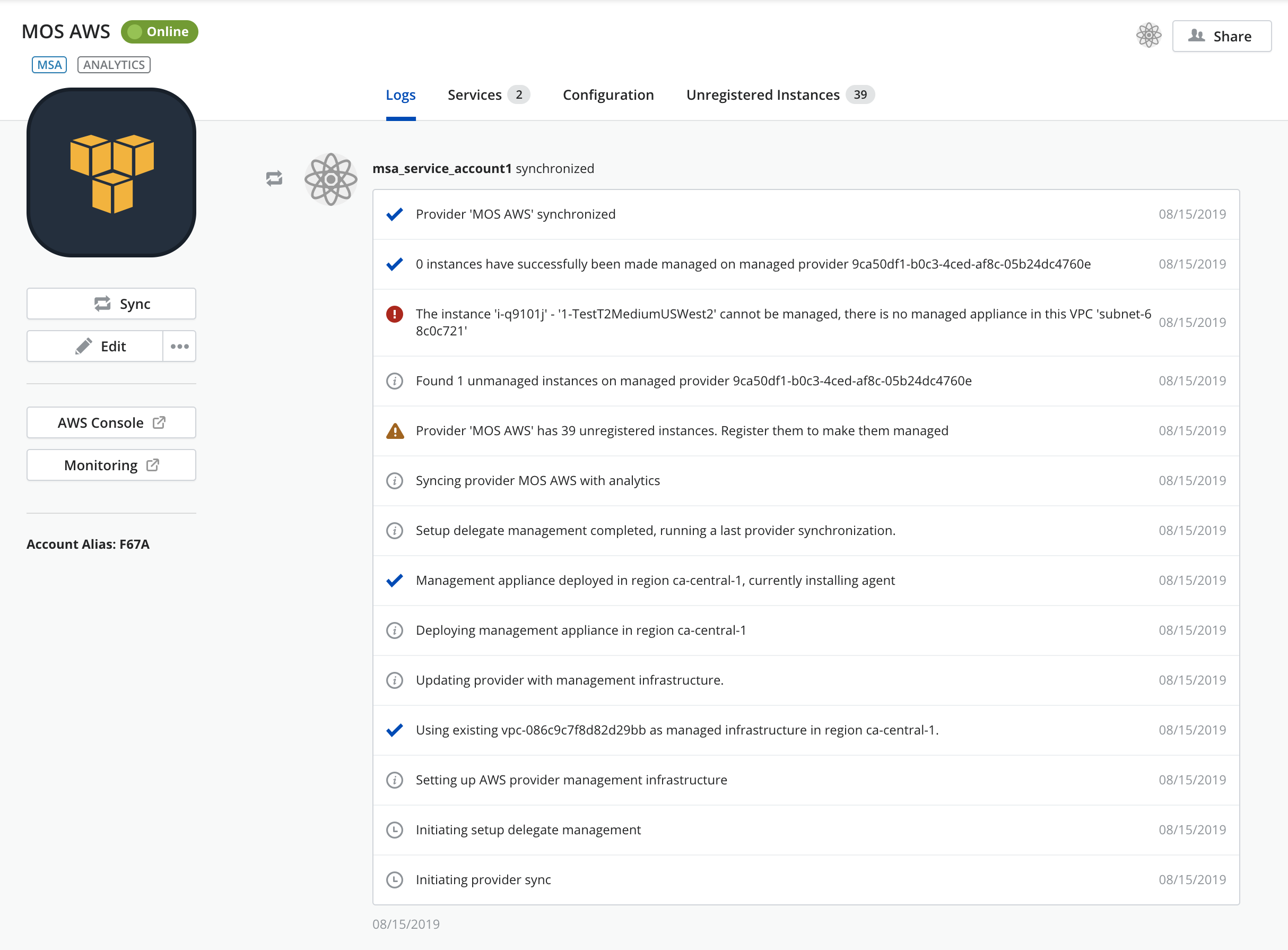
Task: Toggle the ANALYTICS tag label
Action: pyautogui.click(x=113, y=64)
